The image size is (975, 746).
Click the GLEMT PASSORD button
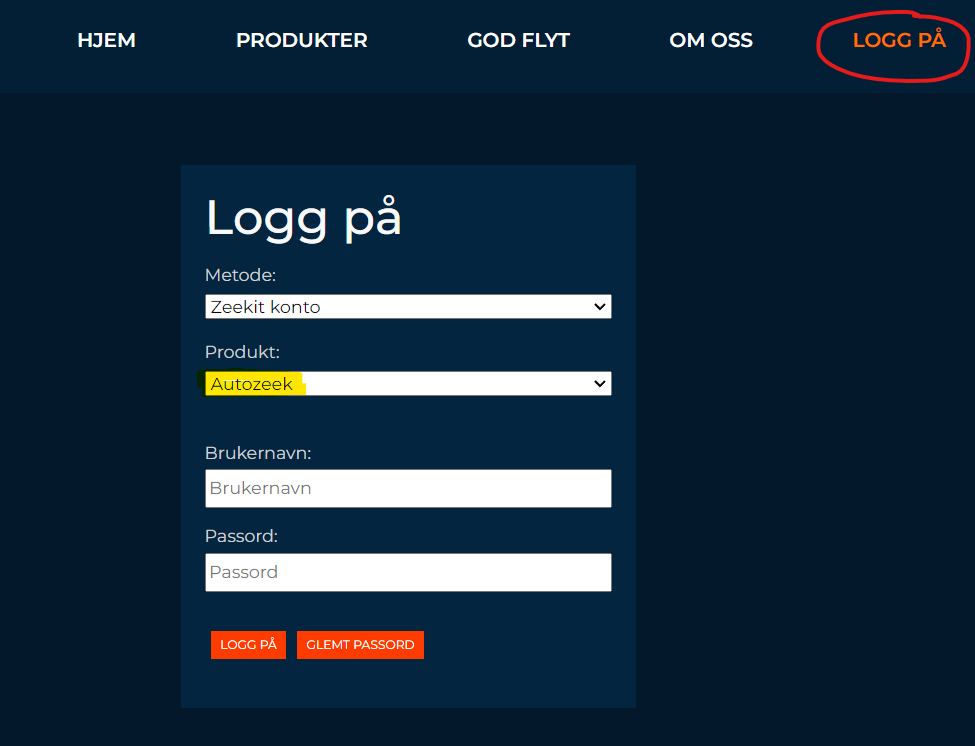pyautogui.click(x=360, y=645)
